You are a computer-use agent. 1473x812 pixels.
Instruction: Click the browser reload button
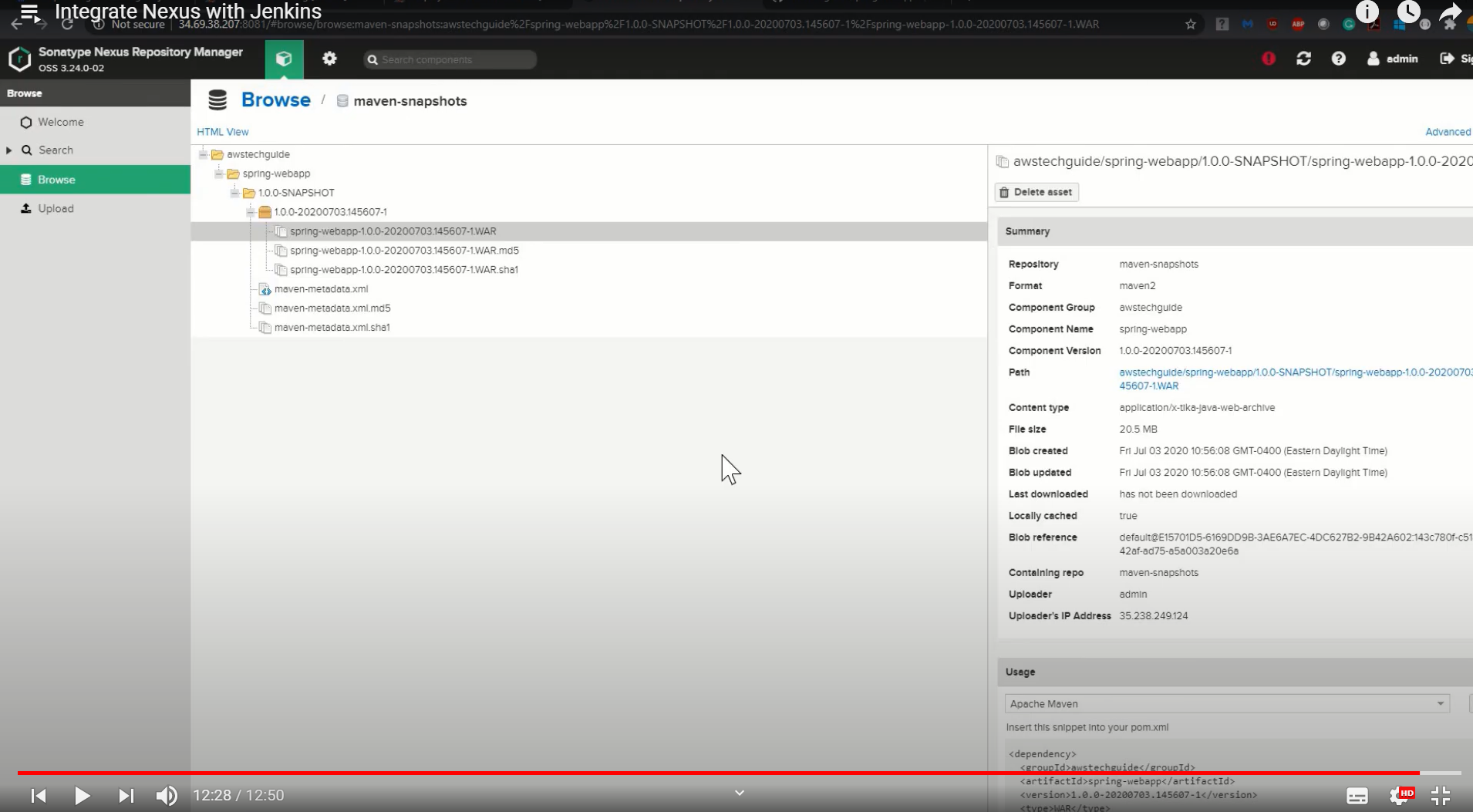(68, 25)
